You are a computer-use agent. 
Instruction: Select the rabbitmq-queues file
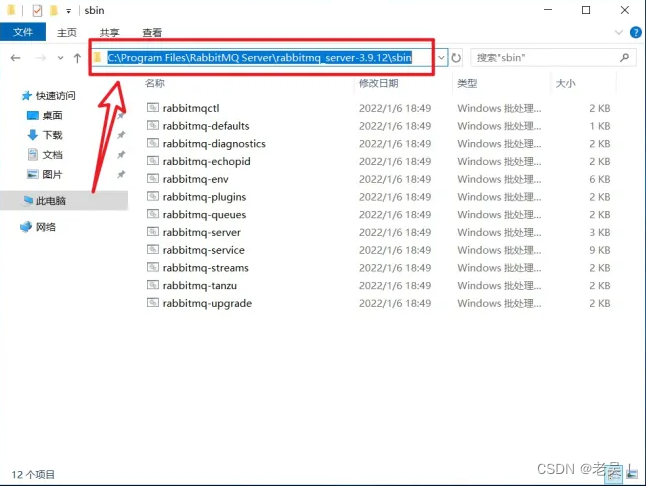point(204,214)
